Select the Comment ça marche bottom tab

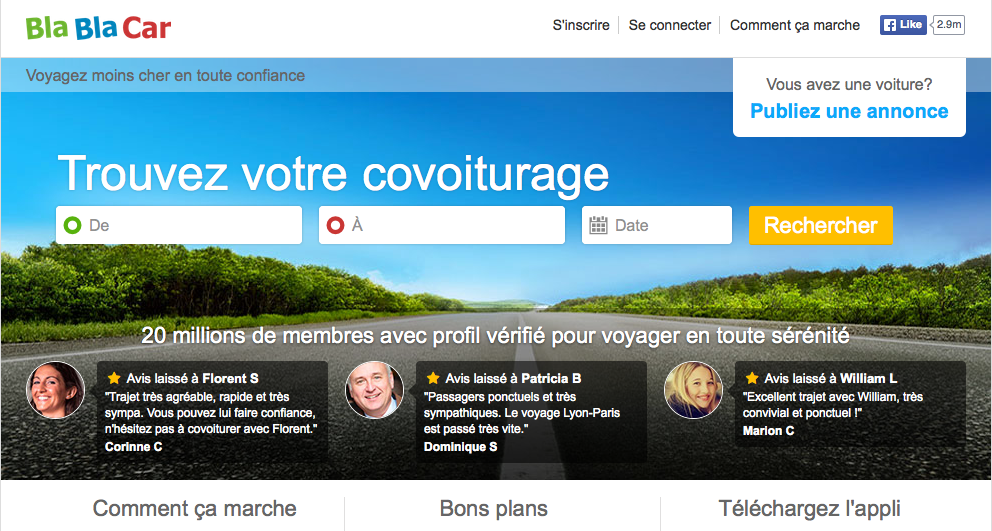pos(194,508)
